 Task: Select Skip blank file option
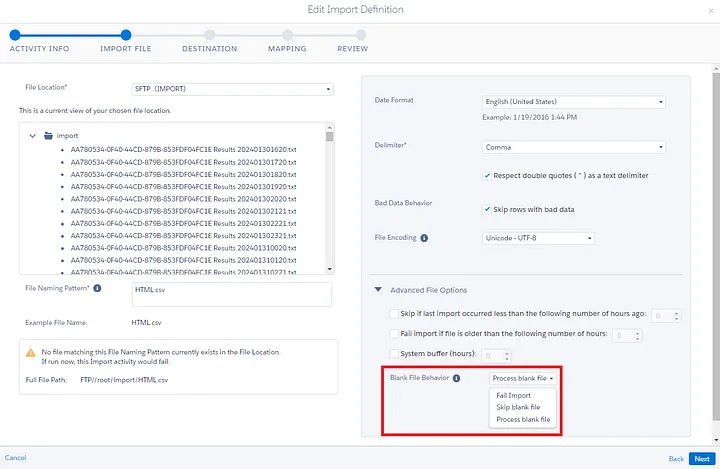pos(518,407)
